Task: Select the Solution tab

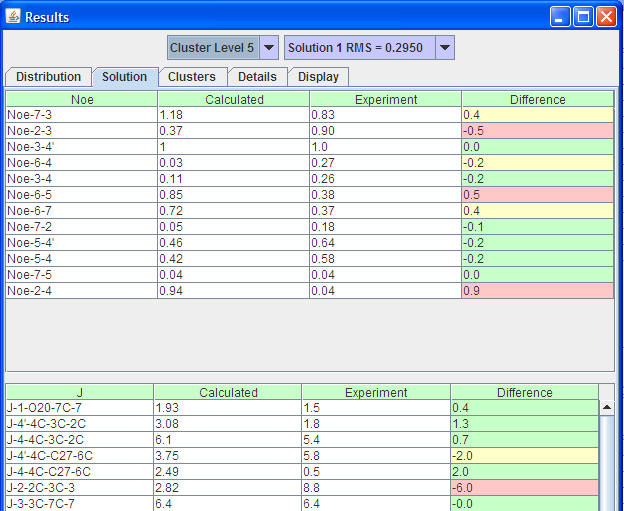Action: coord(124,77)
